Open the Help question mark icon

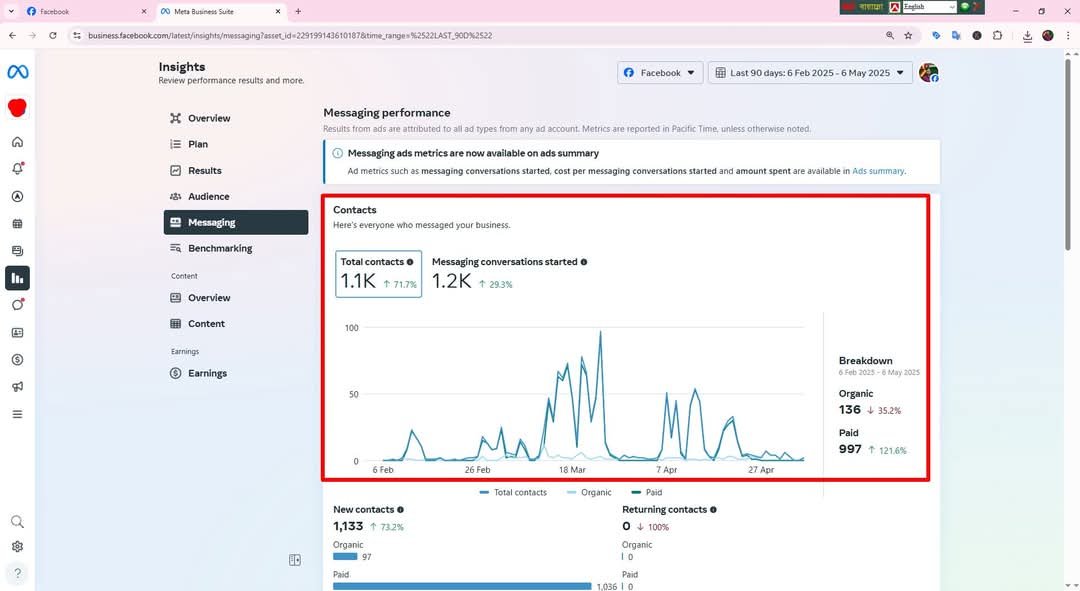(x=17, y=574)
